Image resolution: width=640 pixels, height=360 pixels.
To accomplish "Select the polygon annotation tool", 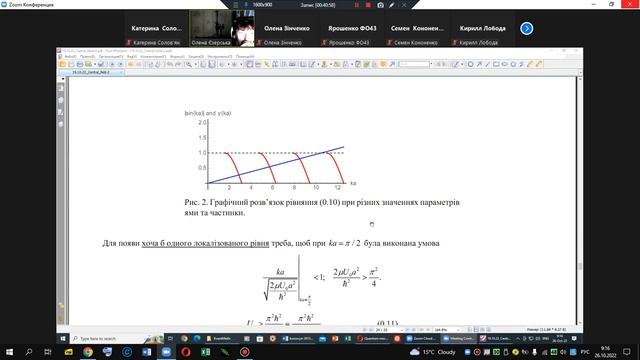I will 513,64.
